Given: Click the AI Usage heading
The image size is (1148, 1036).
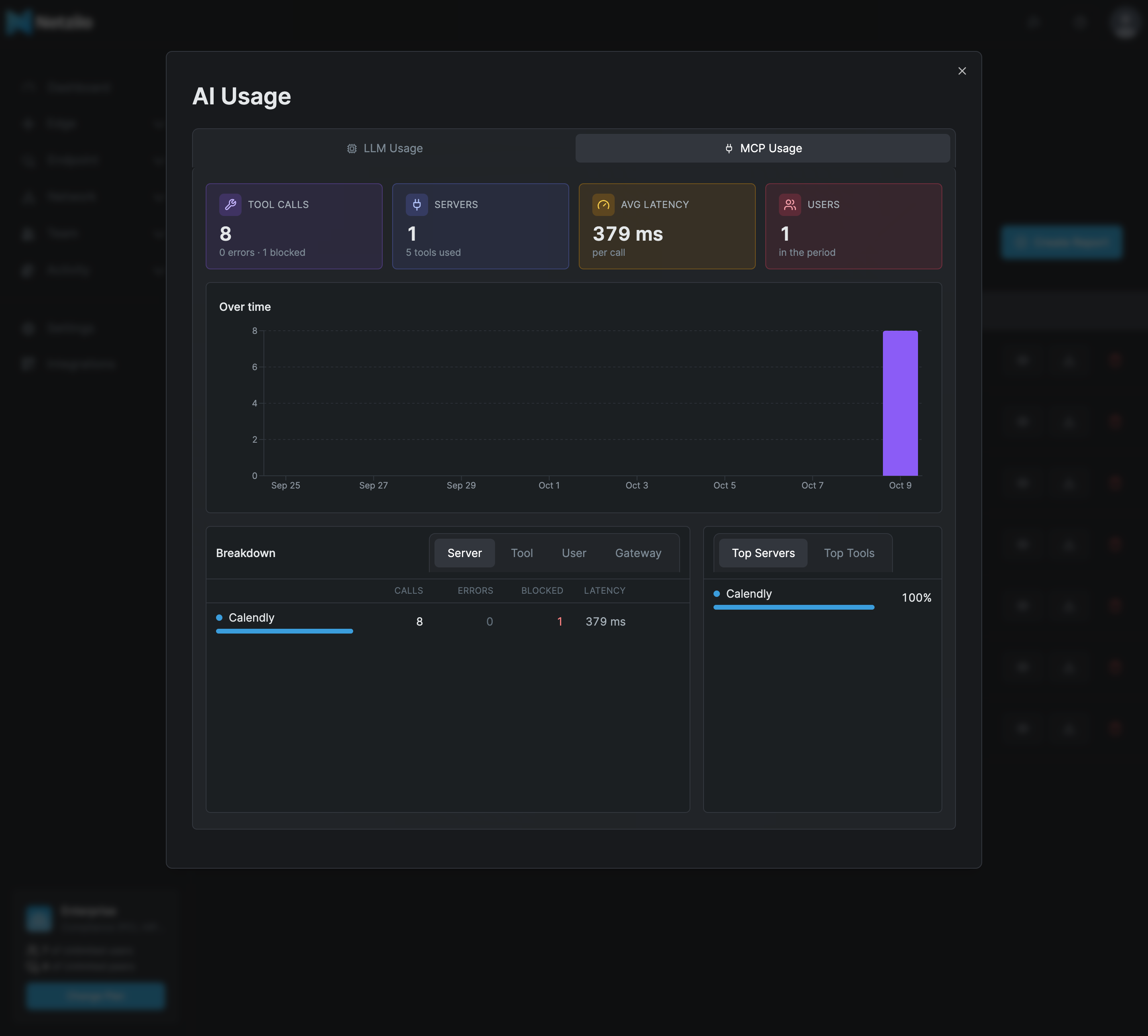Looking at the screenshot, I should [x=242, y=96].
